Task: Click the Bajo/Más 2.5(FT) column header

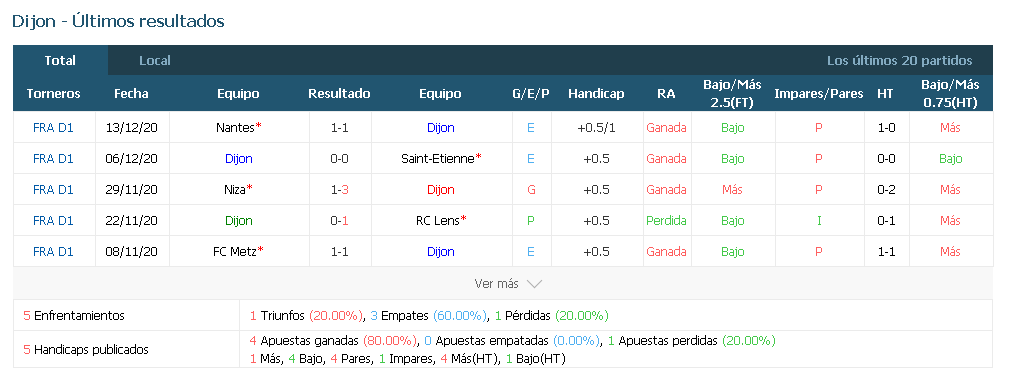Action: [x=732, y=93]
